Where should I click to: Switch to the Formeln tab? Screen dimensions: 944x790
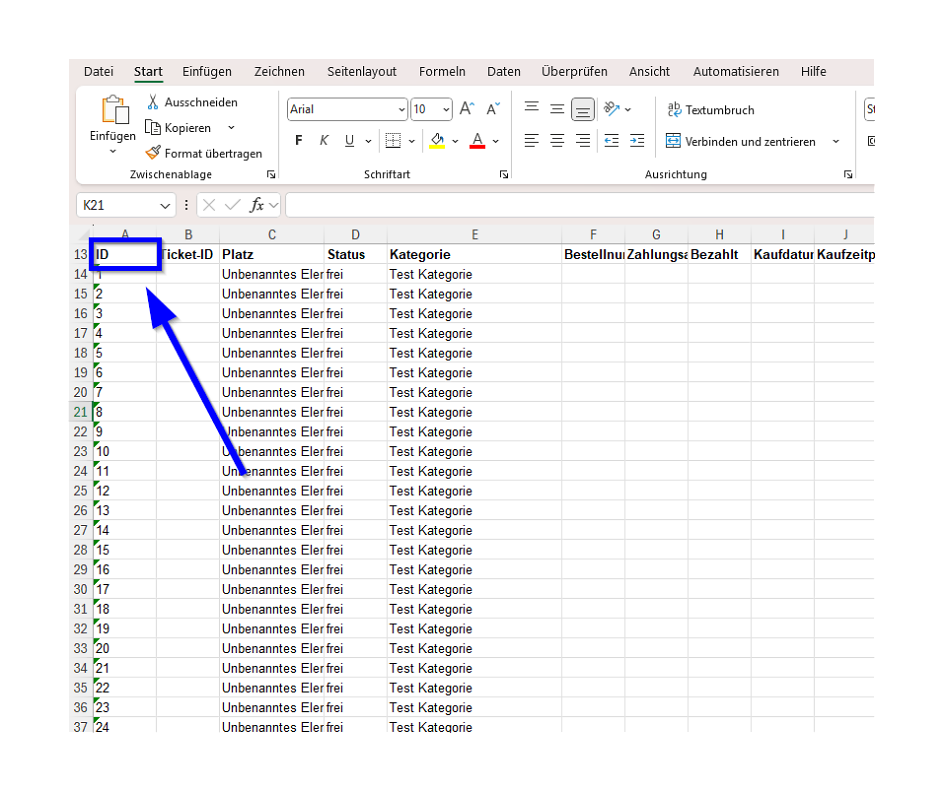pos(442,72)
